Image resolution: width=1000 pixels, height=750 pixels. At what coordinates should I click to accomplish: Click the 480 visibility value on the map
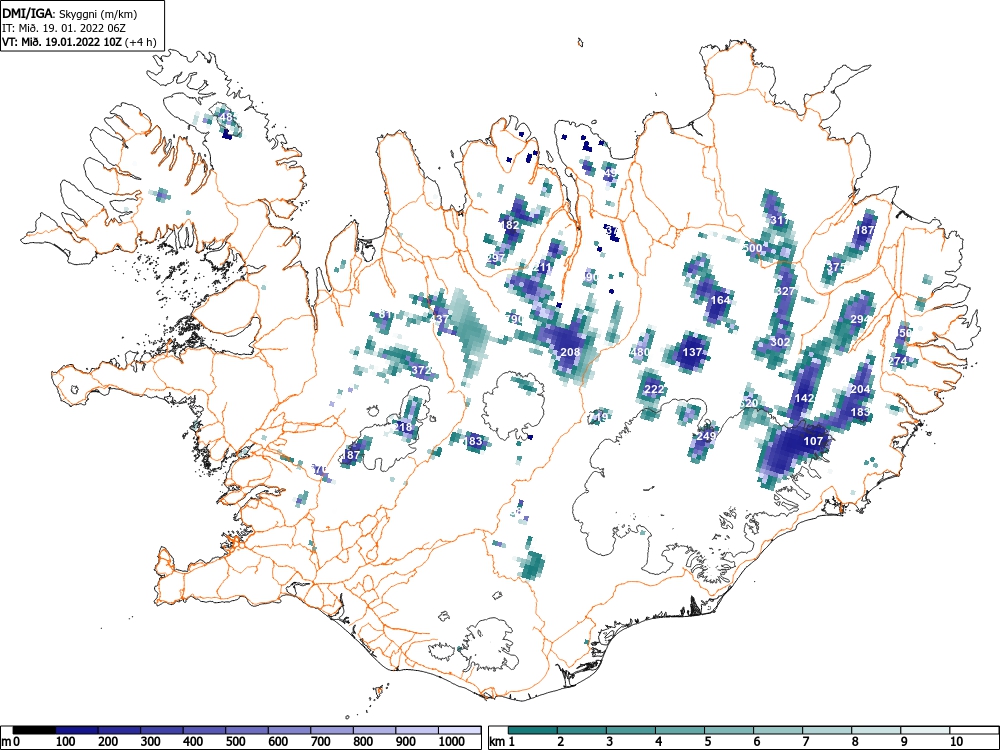[640, 352]
